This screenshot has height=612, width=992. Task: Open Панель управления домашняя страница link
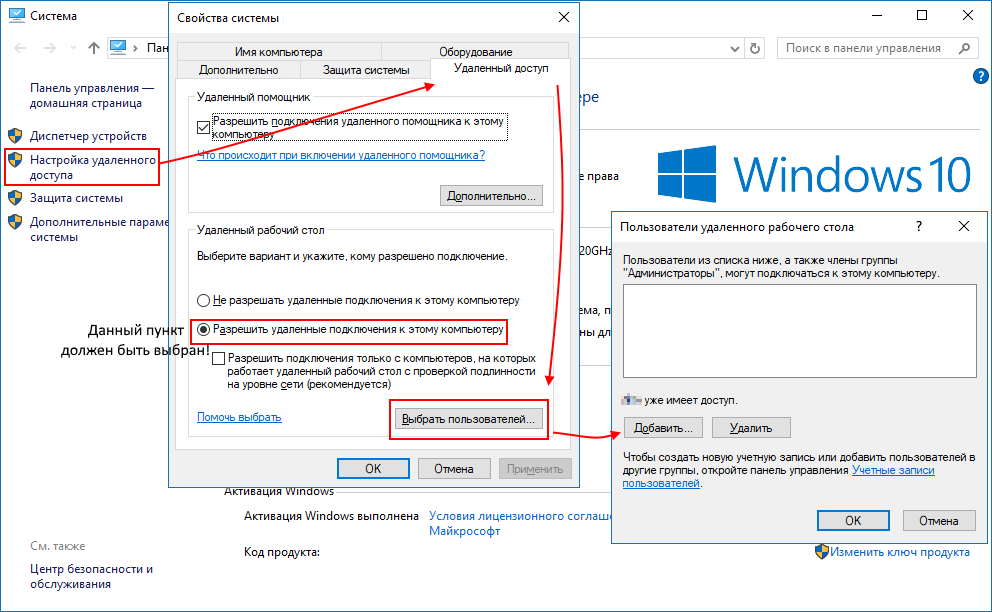92,96
